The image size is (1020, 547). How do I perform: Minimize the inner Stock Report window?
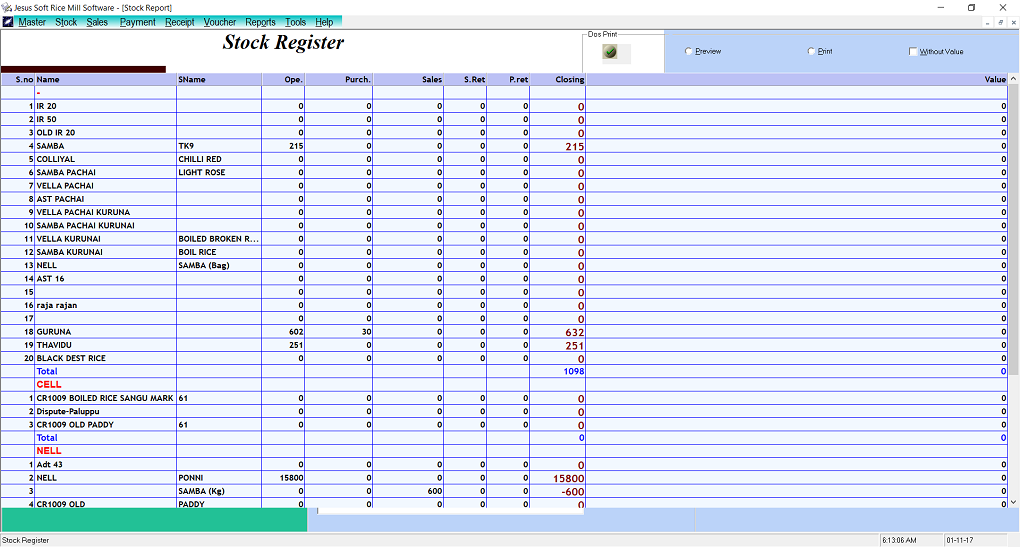pyautogui.click(x=987, y=22)
